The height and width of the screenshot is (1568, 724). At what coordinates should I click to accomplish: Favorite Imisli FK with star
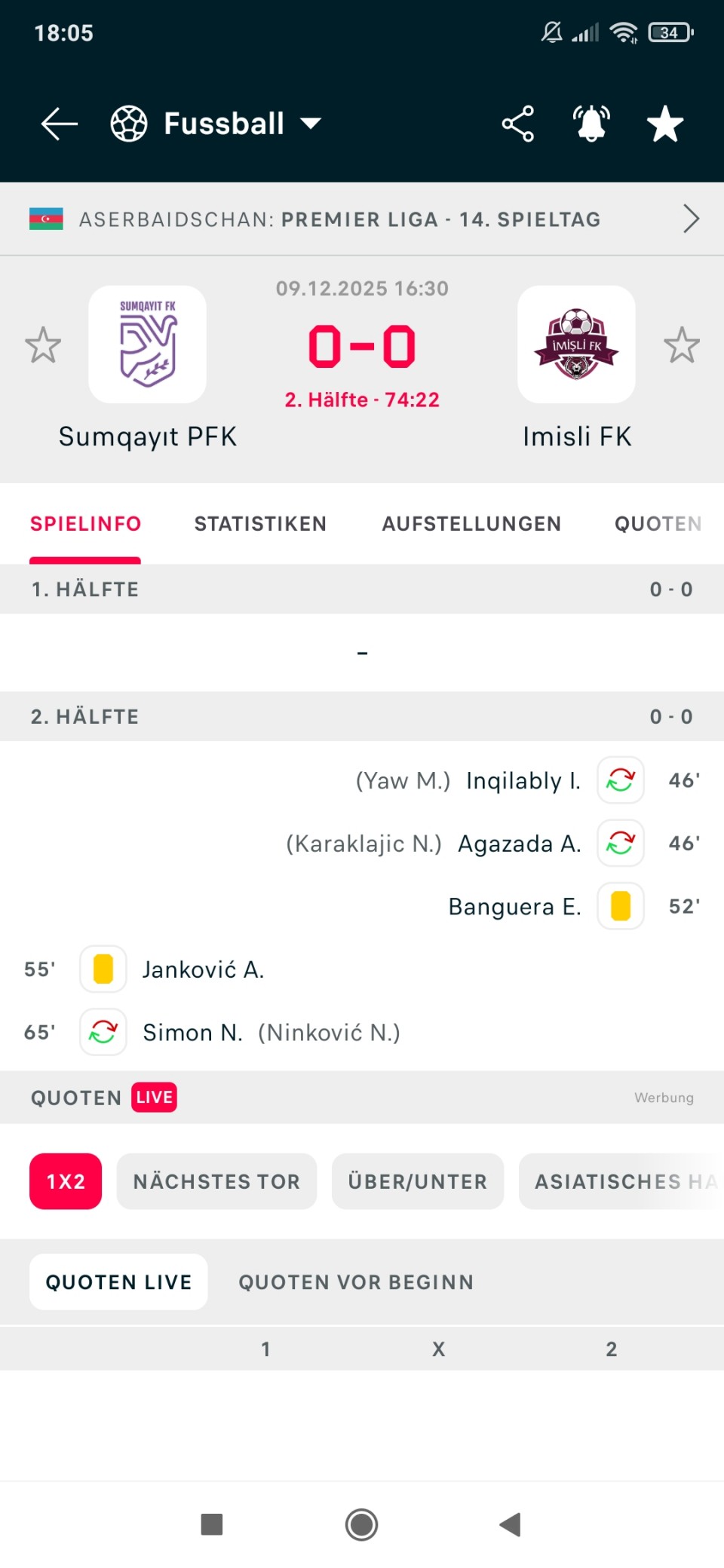[682, 345]
